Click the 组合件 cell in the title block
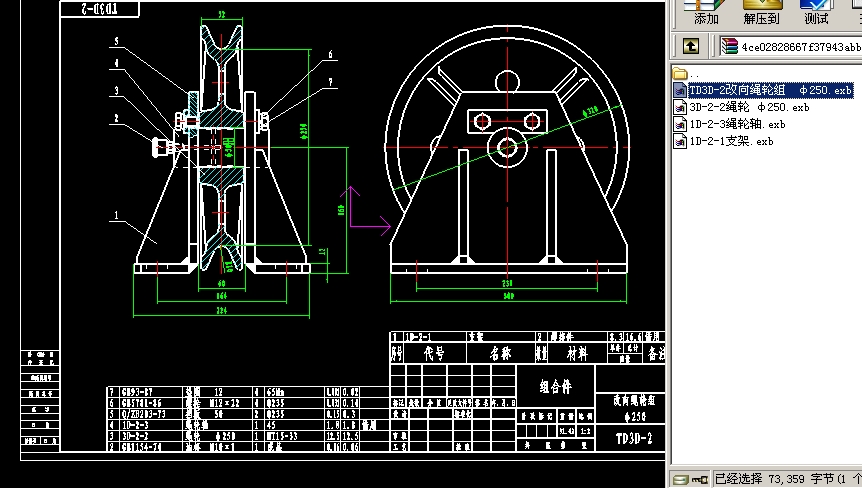The height and width of the screenshot is (488, 862). tap(556, 384)
